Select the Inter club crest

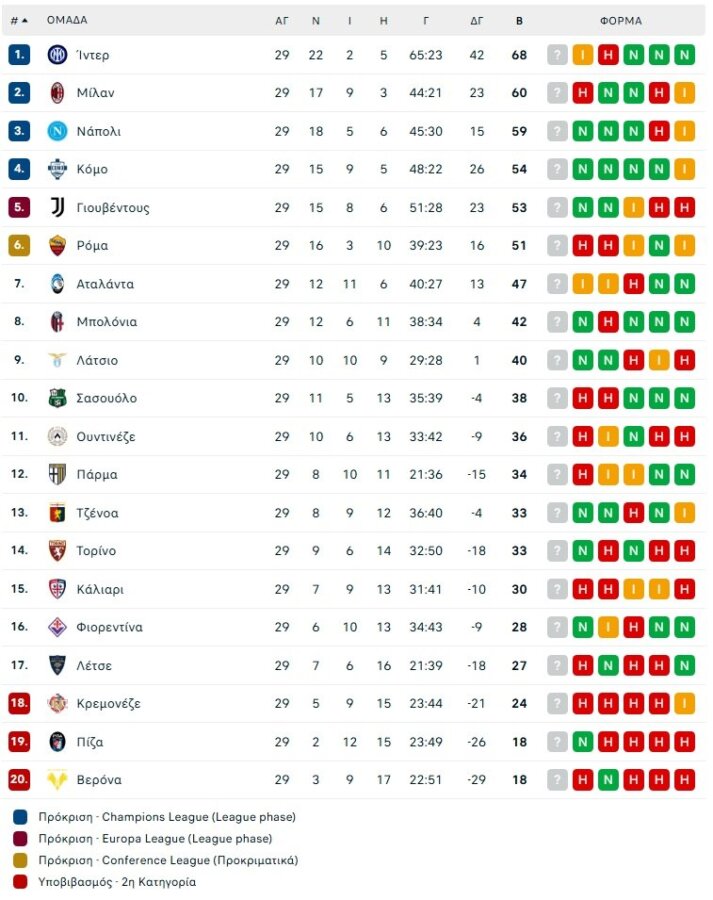point(55,55)
